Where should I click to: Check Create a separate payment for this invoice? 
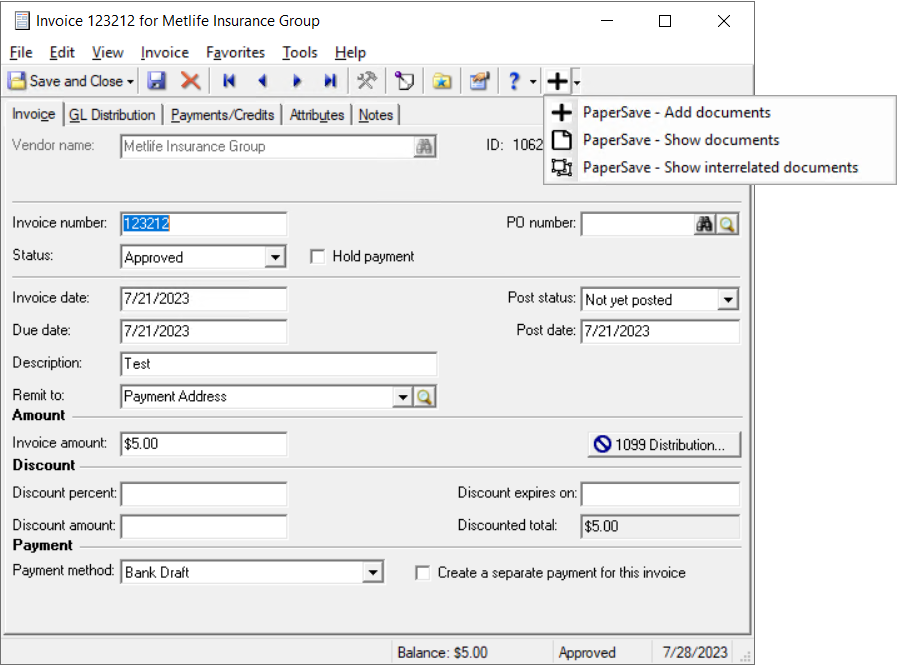point(423,573)
